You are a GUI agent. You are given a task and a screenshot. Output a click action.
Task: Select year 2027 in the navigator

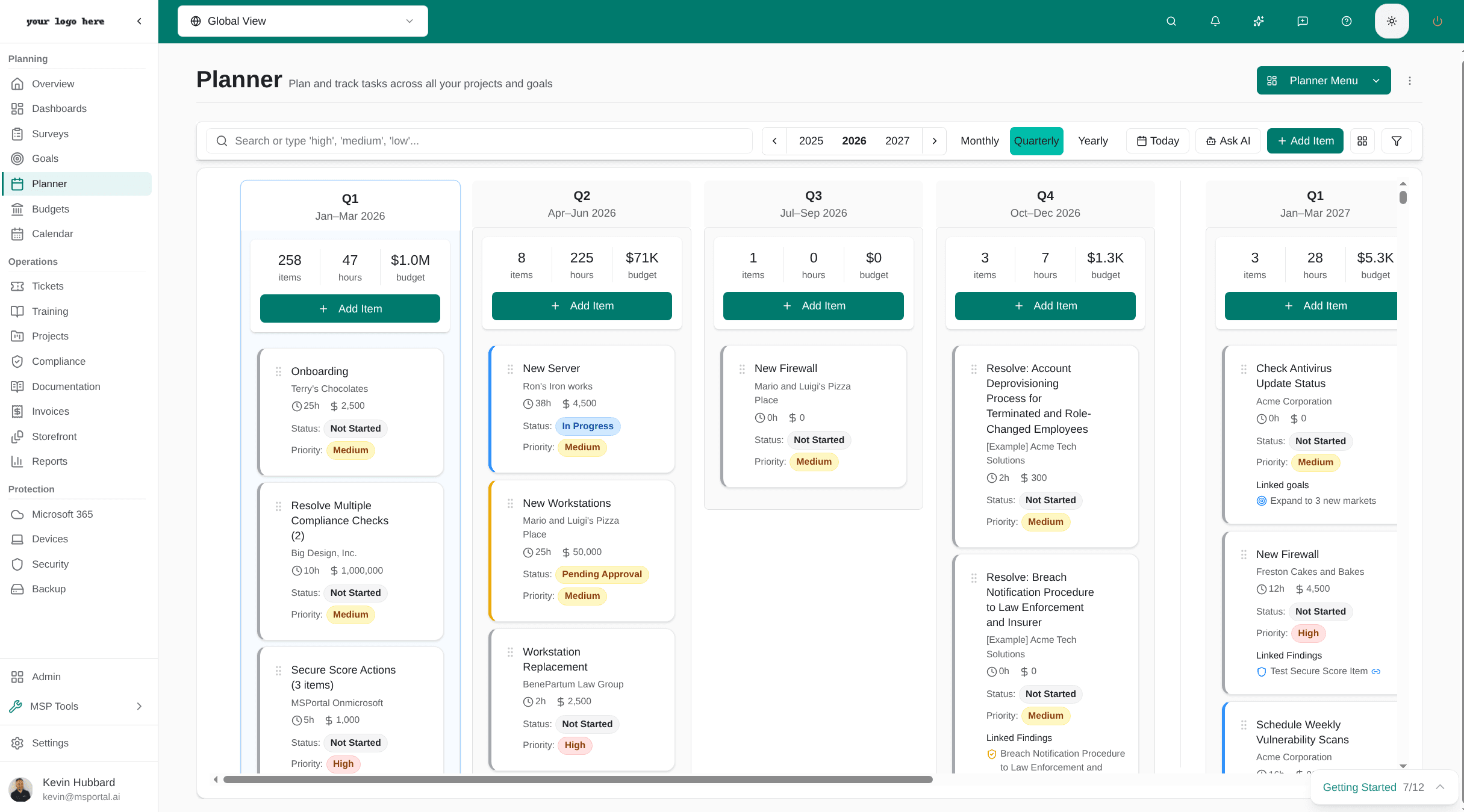coord(897,140)
